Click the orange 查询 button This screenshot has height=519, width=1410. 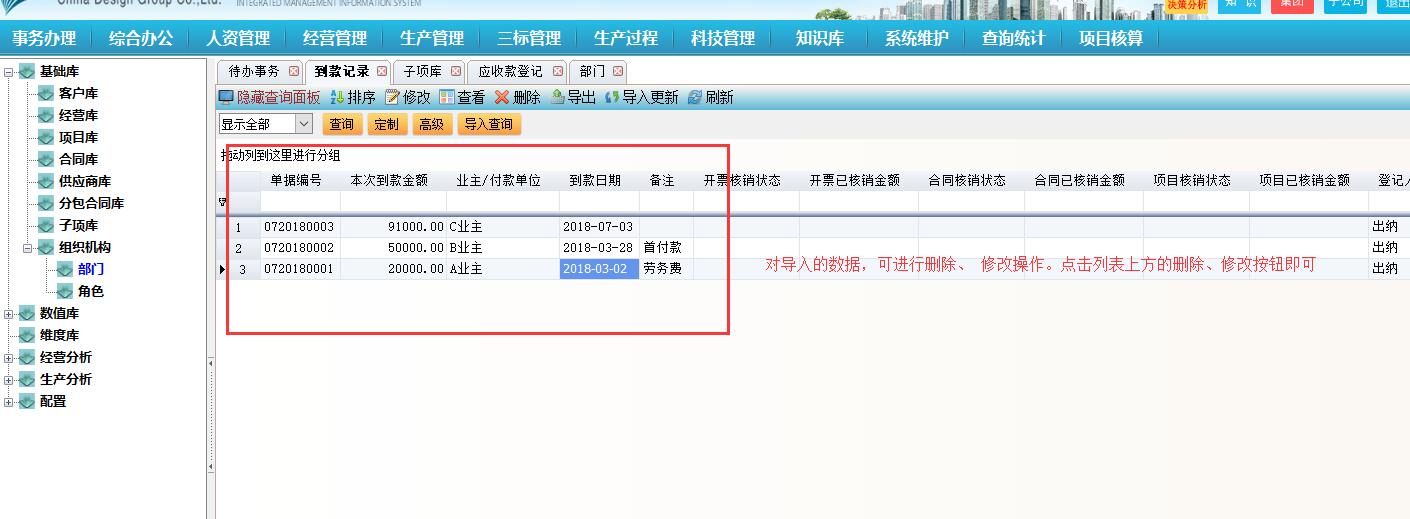click(342, 124)
